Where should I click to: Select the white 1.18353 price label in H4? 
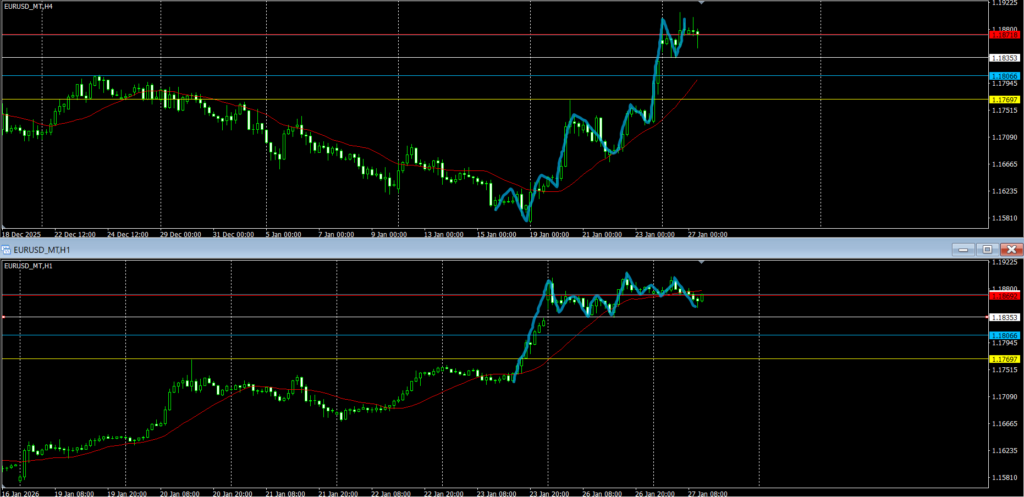click(1004, 58)
